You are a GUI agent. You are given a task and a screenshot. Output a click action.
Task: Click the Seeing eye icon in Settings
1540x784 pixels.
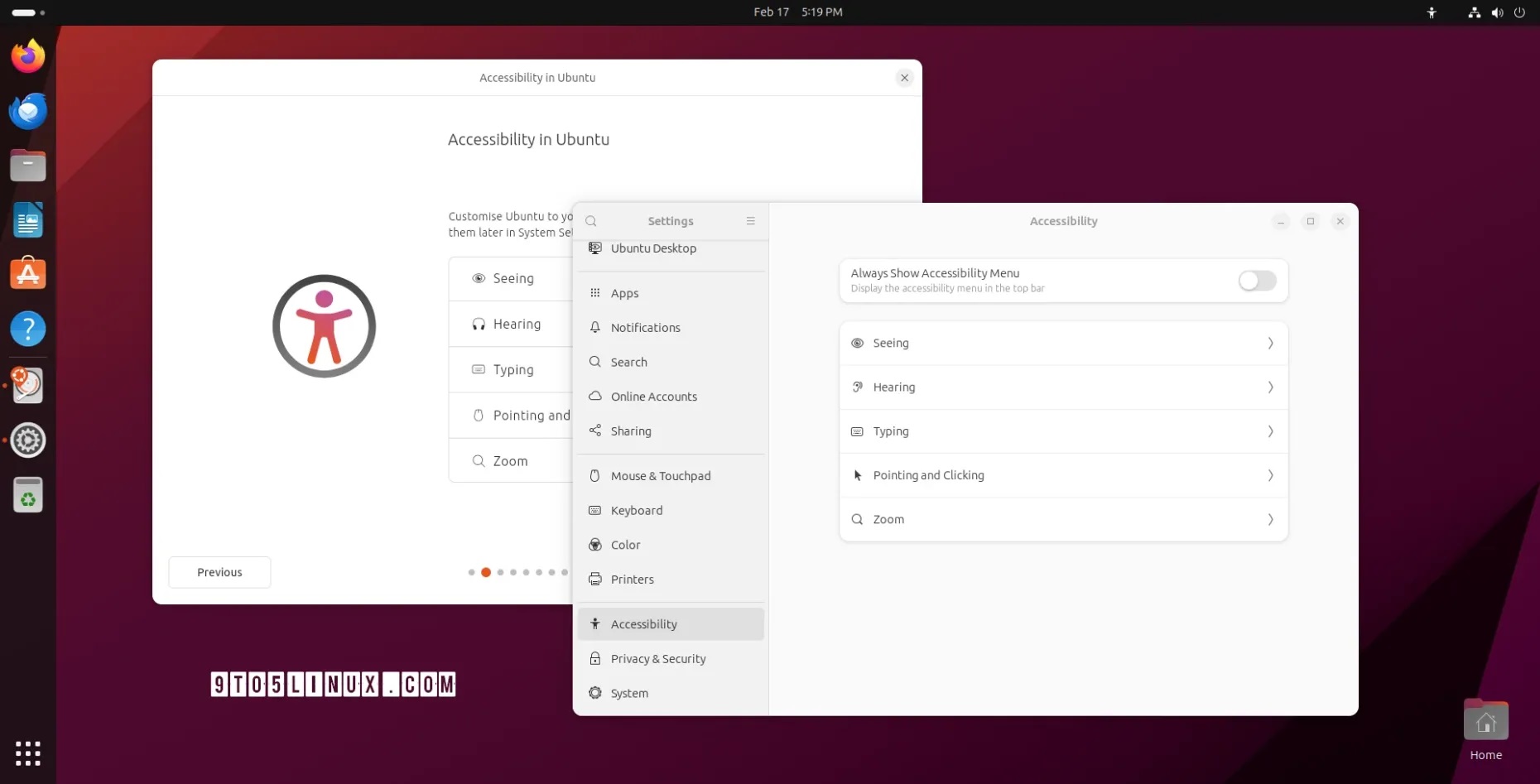coord(858,343)
